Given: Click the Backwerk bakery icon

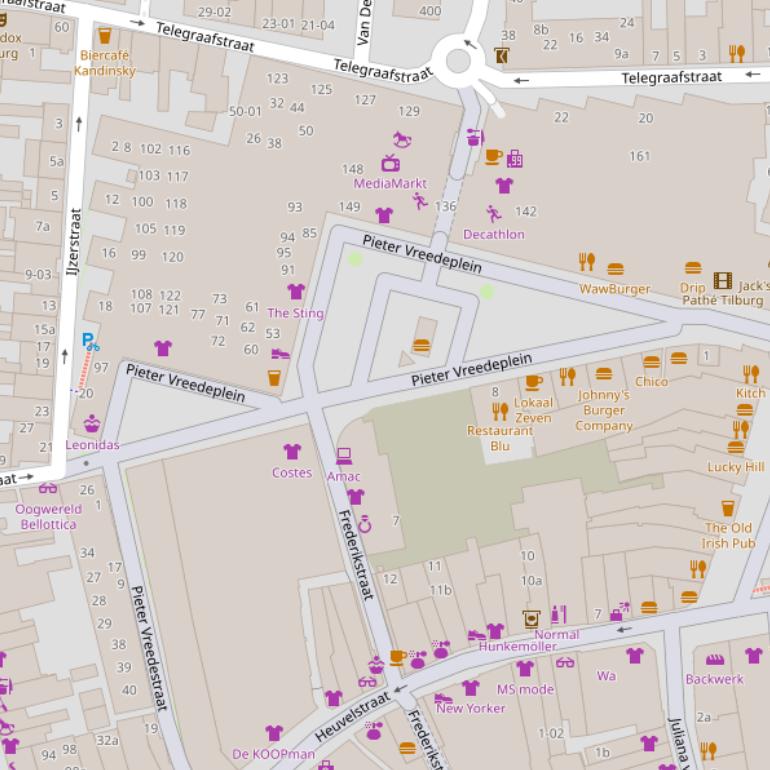Looking at the screenshot, I should click(714, 659).
